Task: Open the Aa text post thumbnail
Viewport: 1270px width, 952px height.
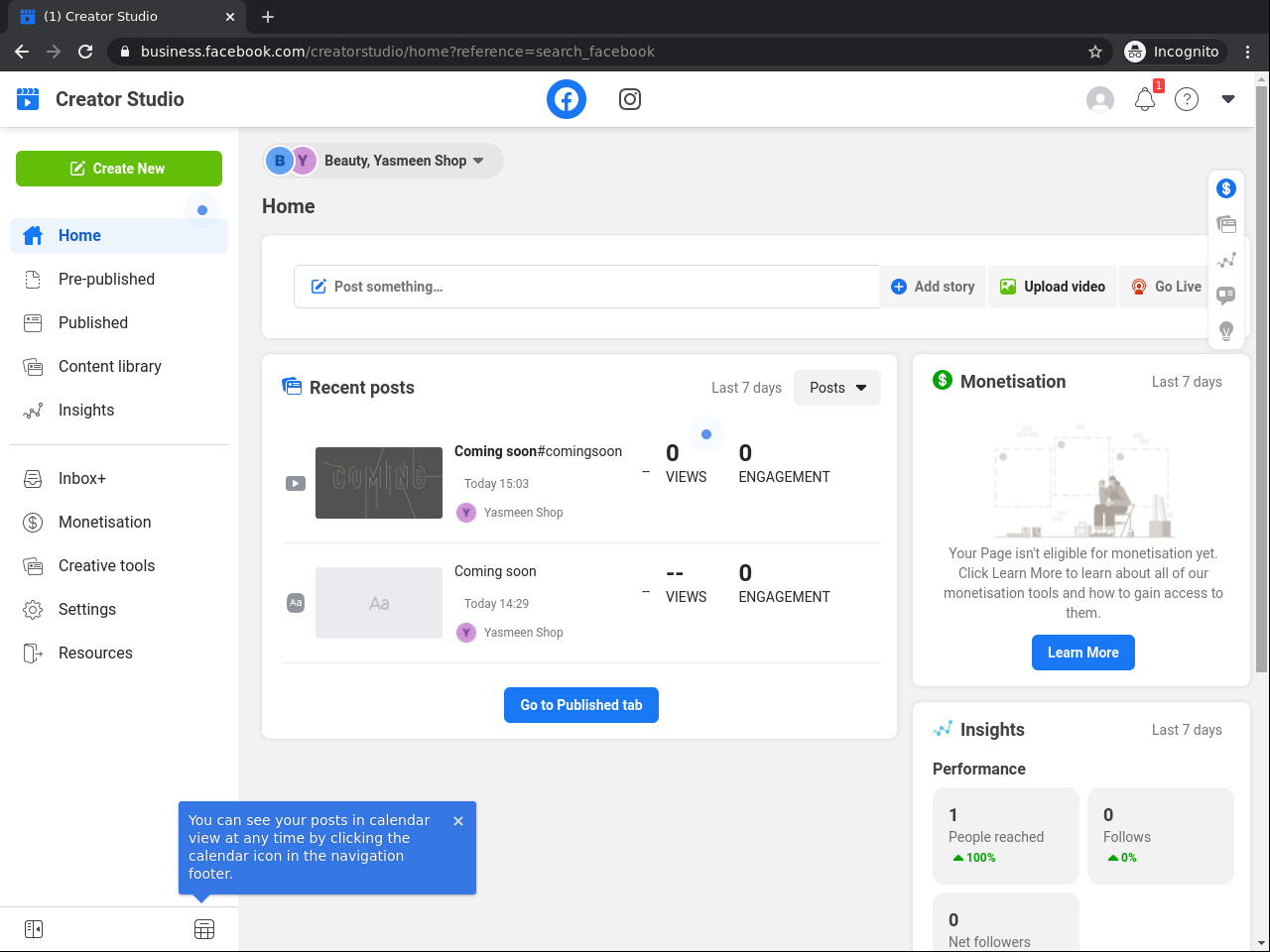Action: pyautogui.click(x=379, y=603)
